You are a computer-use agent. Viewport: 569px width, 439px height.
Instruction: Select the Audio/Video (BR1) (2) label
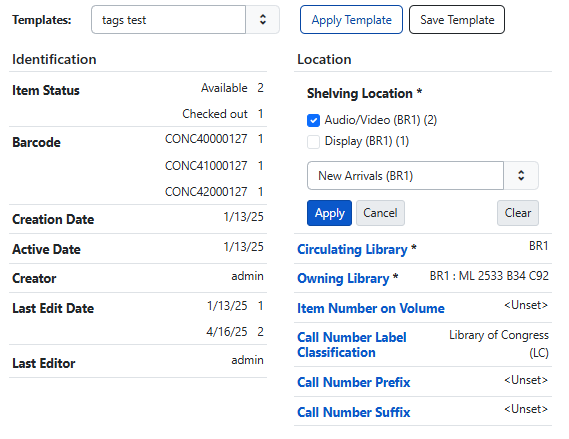click(x=381, y=120)
